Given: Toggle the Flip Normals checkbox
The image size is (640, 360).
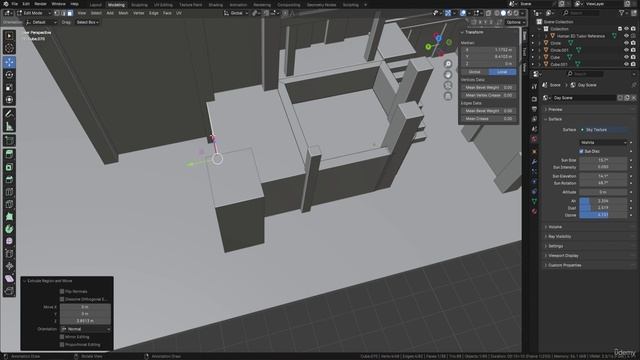Looking at the screenshot, I should 62,291.
